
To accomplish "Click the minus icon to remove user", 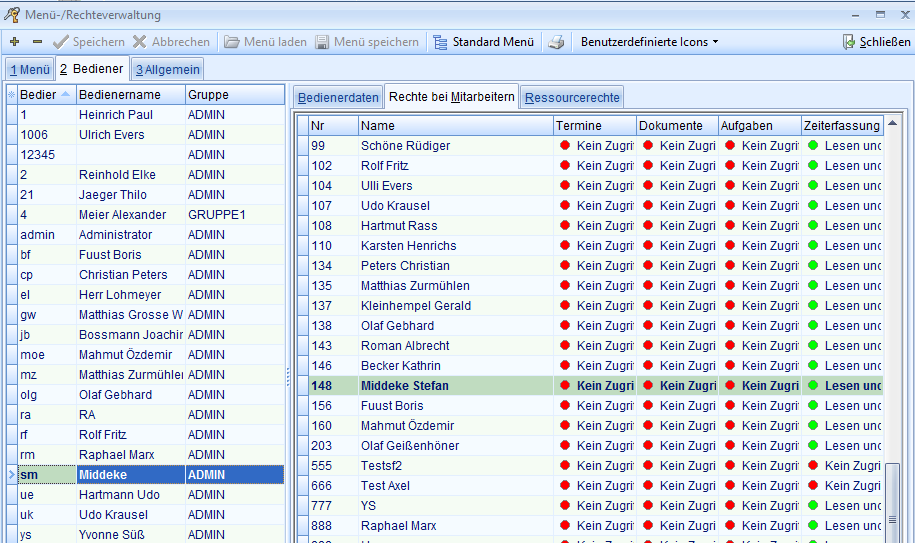I will pos(37,42).
